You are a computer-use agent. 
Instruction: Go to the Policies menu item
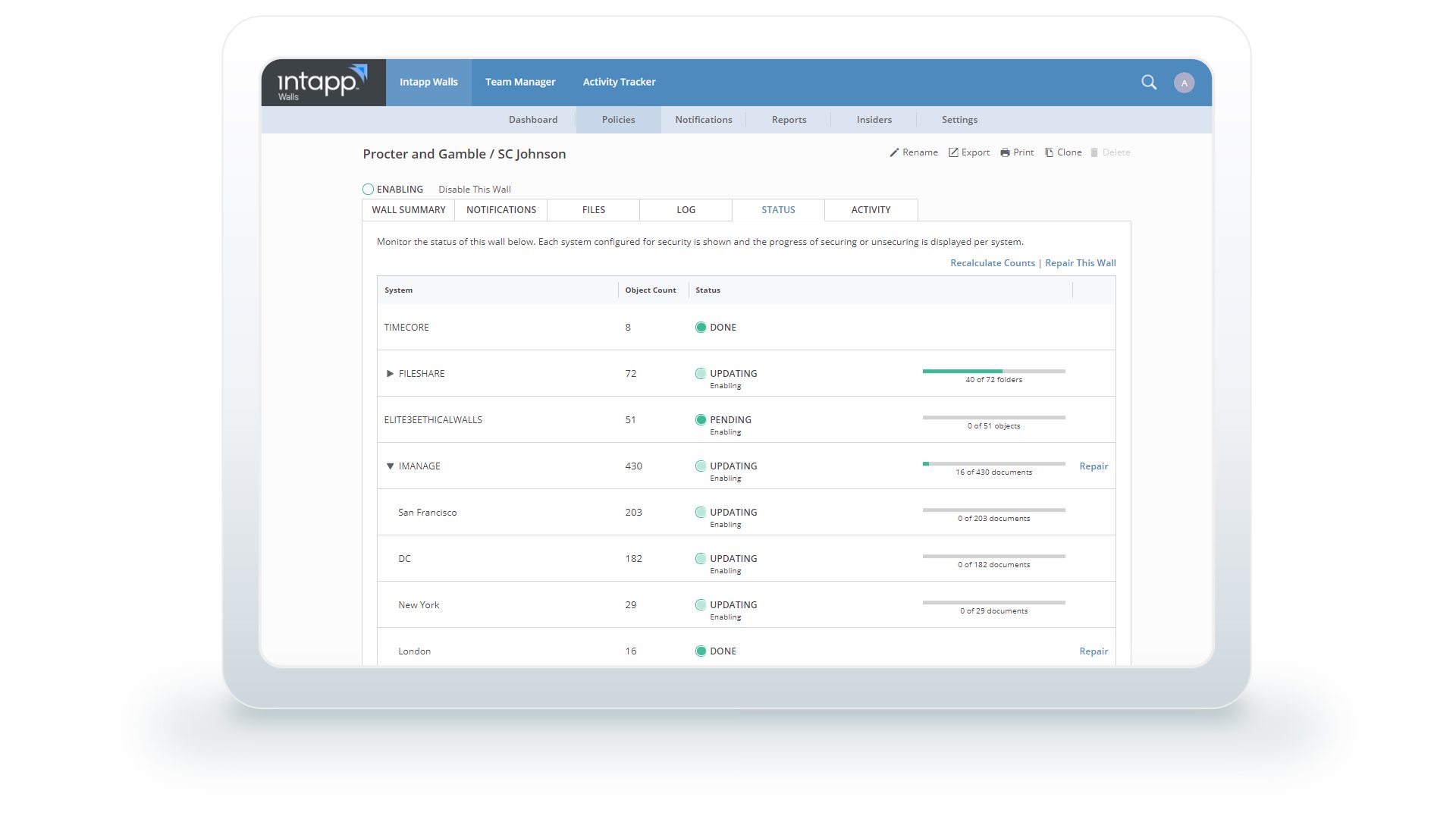pyautogui.click(x=618, y=120)
